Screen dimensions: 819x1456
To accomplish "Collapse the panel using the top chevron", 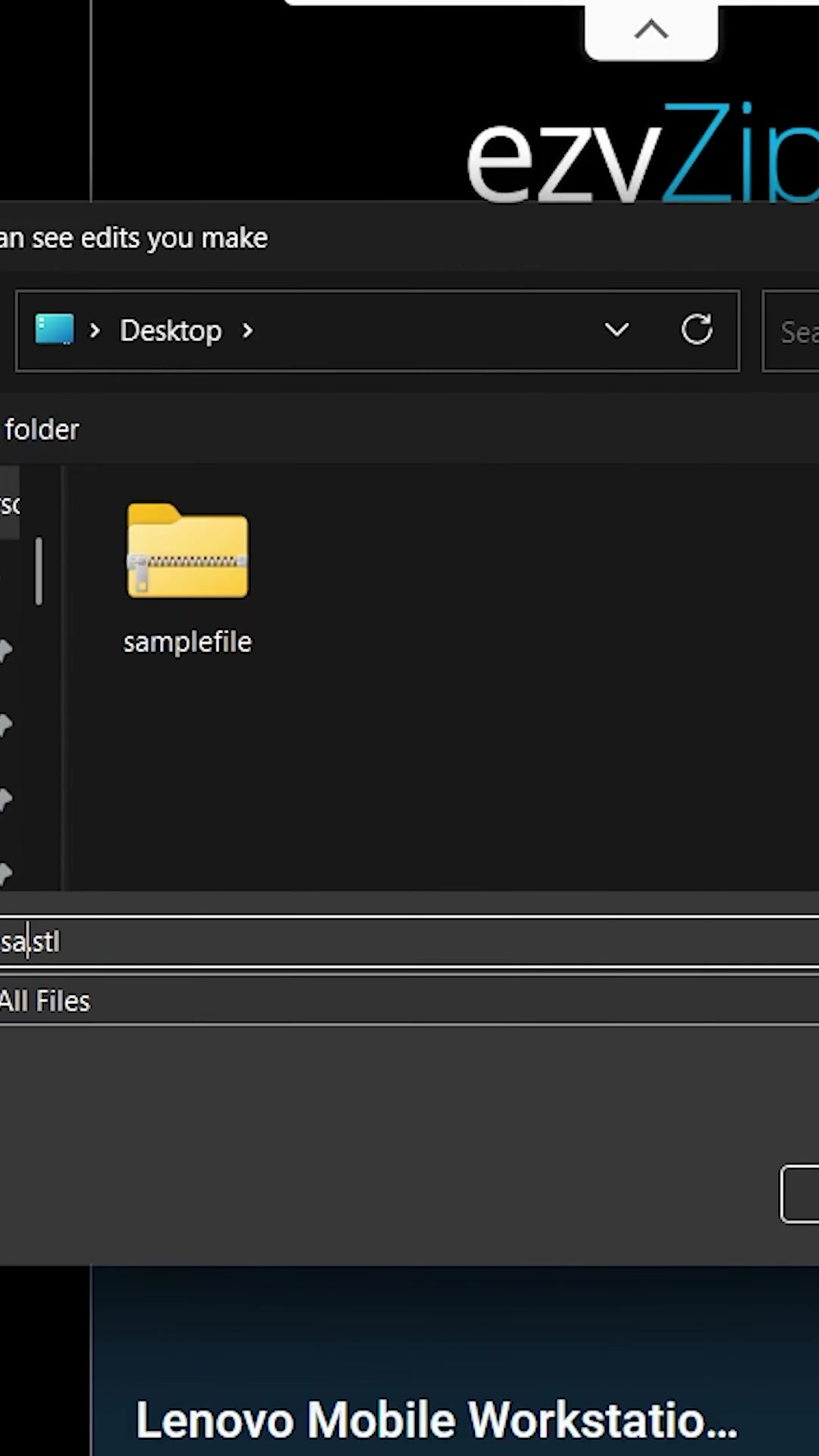I will [x=651, y=29].
